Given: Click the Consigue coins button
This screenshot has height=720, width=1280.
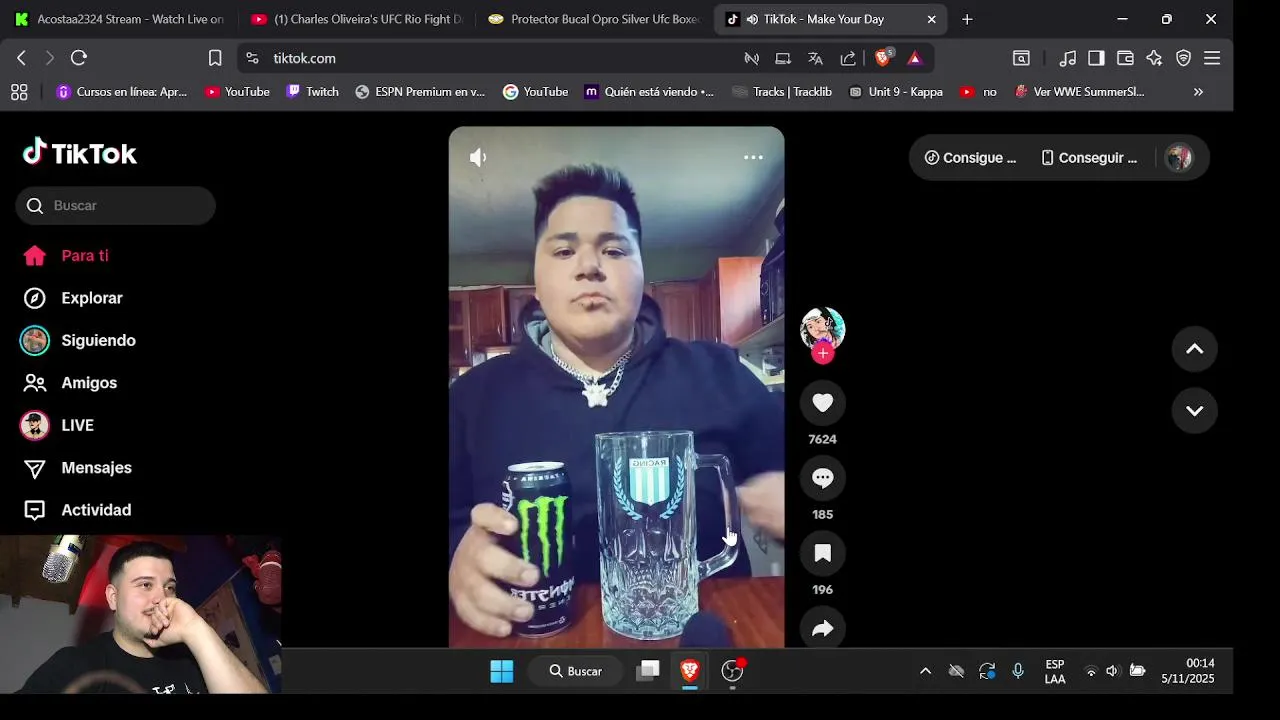Looking at the screenshot, I should 970,158.
